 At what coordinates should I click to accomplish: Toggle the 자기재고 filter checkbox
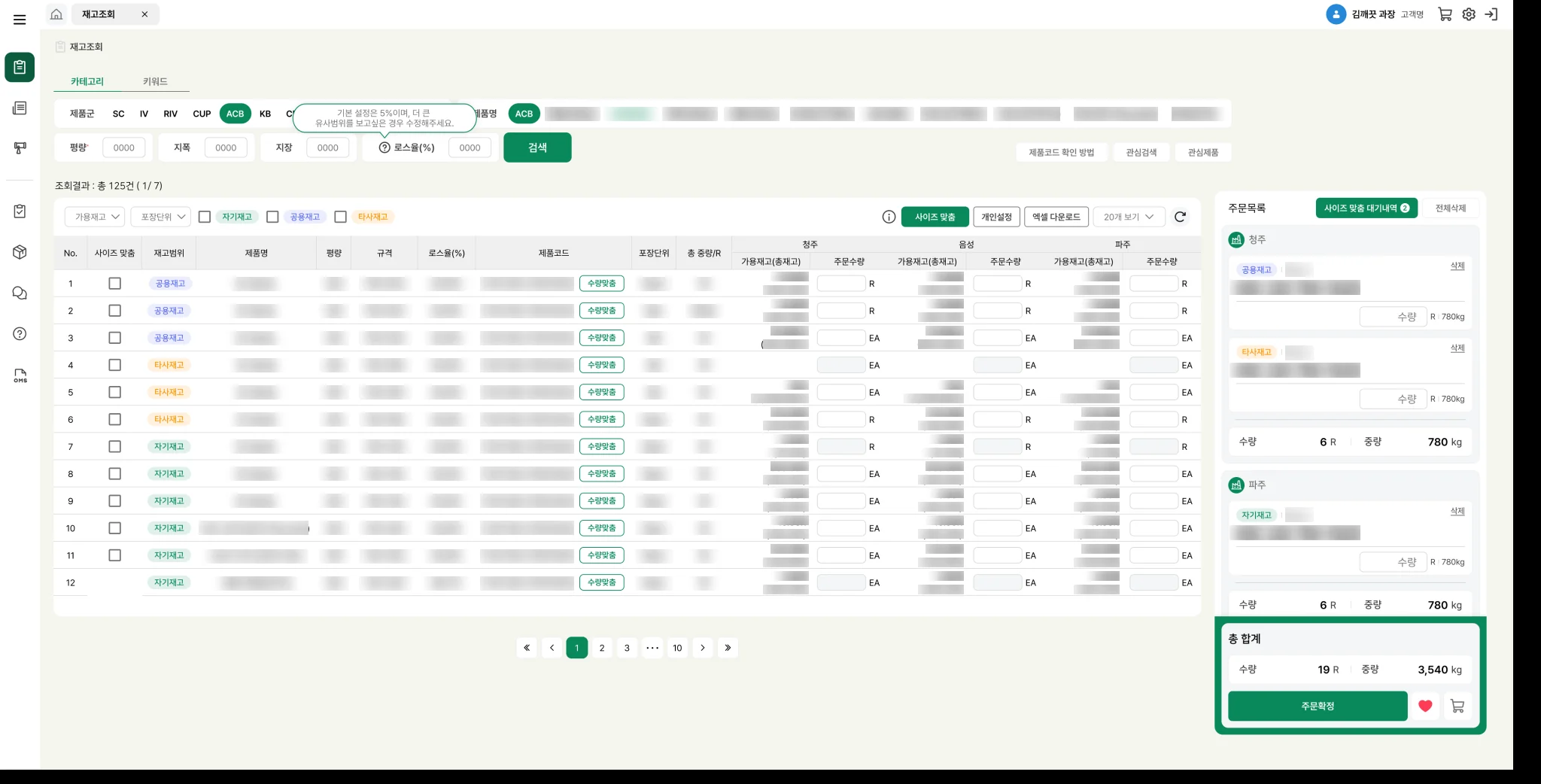tap(205, 217)
